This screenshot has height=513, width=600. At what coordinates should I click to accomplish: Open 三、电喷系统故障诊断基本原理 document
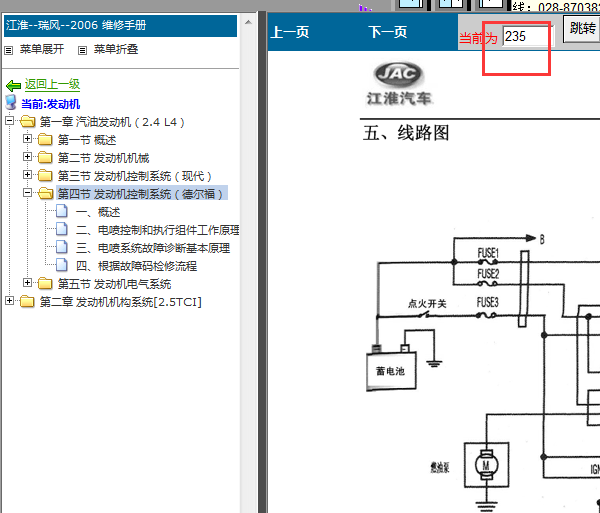(153, 248)
